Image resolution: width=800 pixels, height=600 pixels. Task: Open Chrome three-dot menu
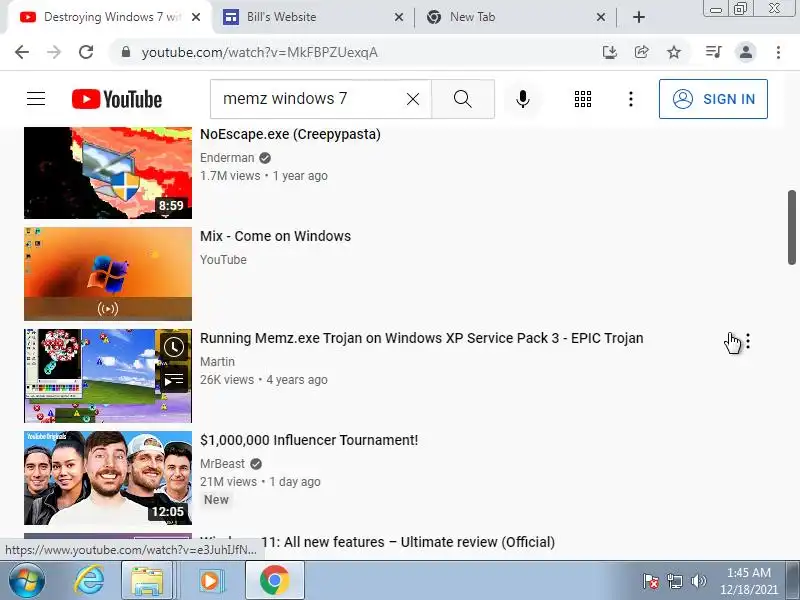pos(778,52)
